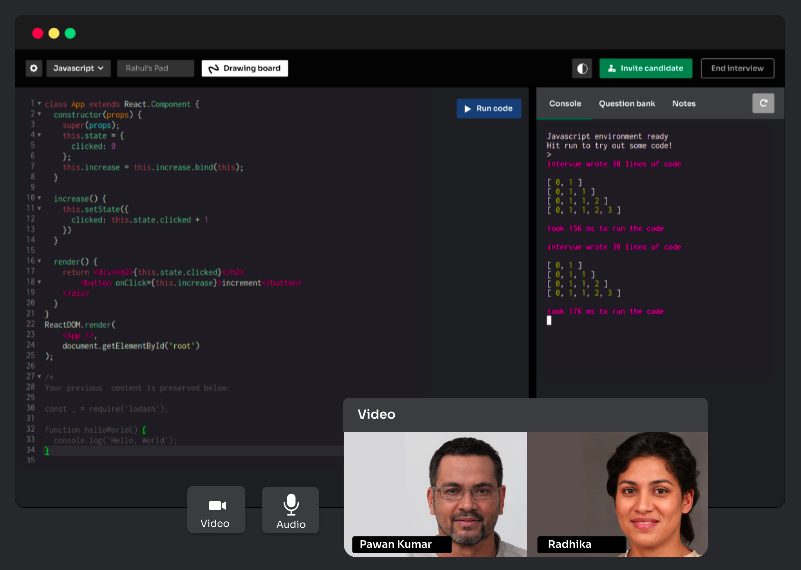Click the 'Hit run to try out some code!' line
Image resolution: width=801 pixels, height=570 pixels.
tap(609, 146)
